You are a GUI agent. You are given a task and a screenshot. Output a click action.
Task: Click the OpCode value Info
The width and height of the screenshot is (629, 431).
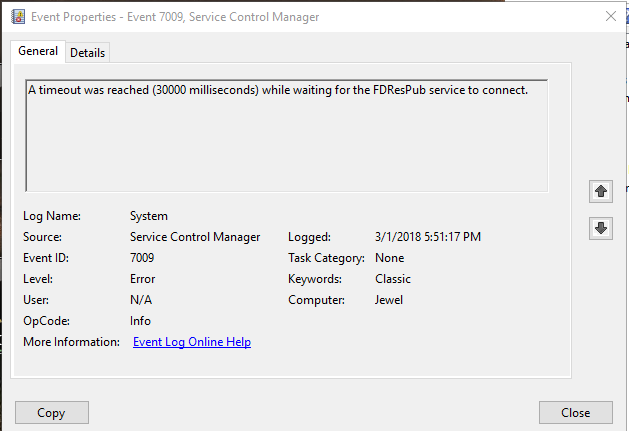pyautogui.click(x=141, y=321)
